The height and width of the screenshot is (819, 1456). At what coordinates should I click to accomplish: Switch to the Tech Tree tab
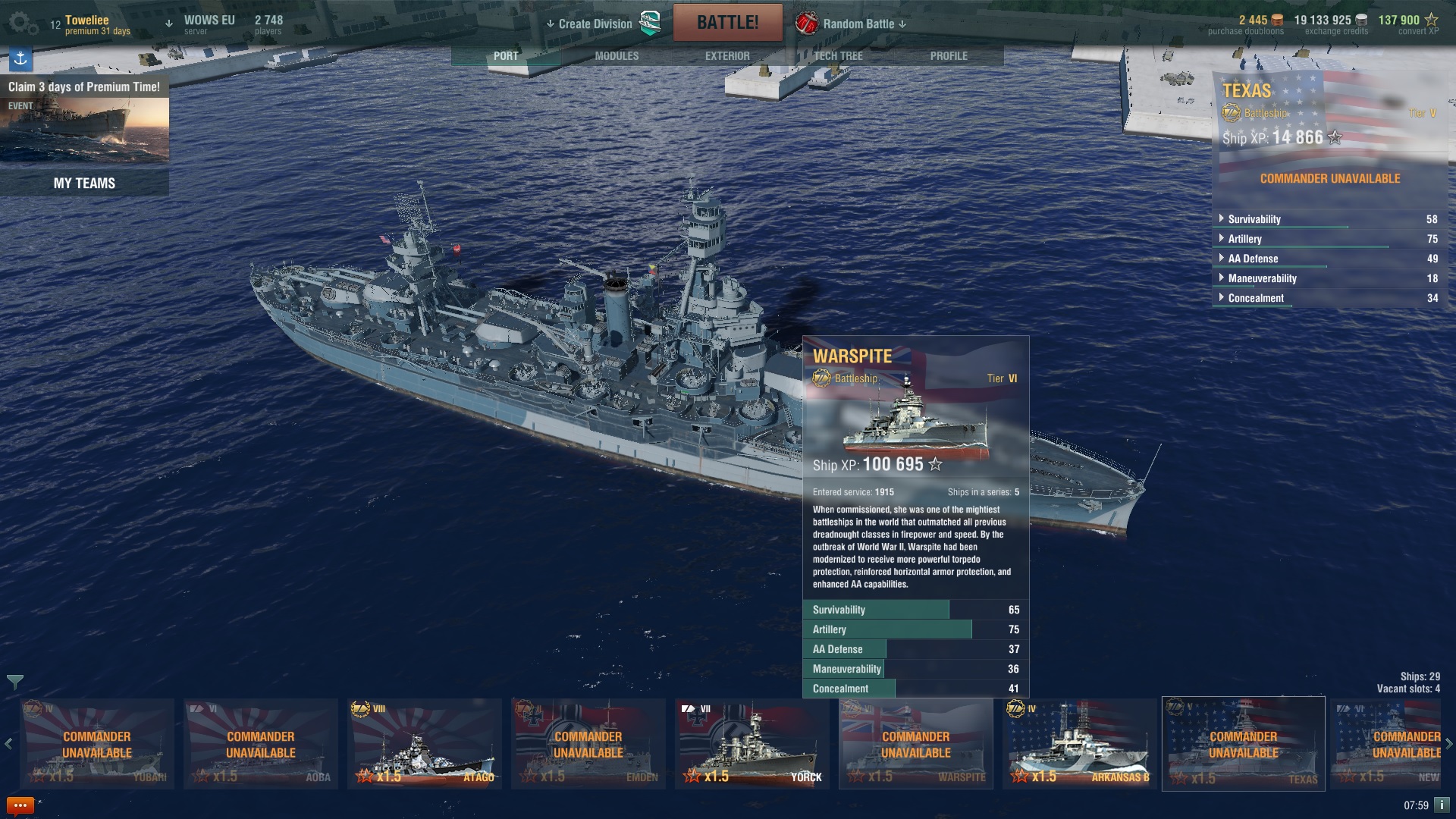[838, 56]
